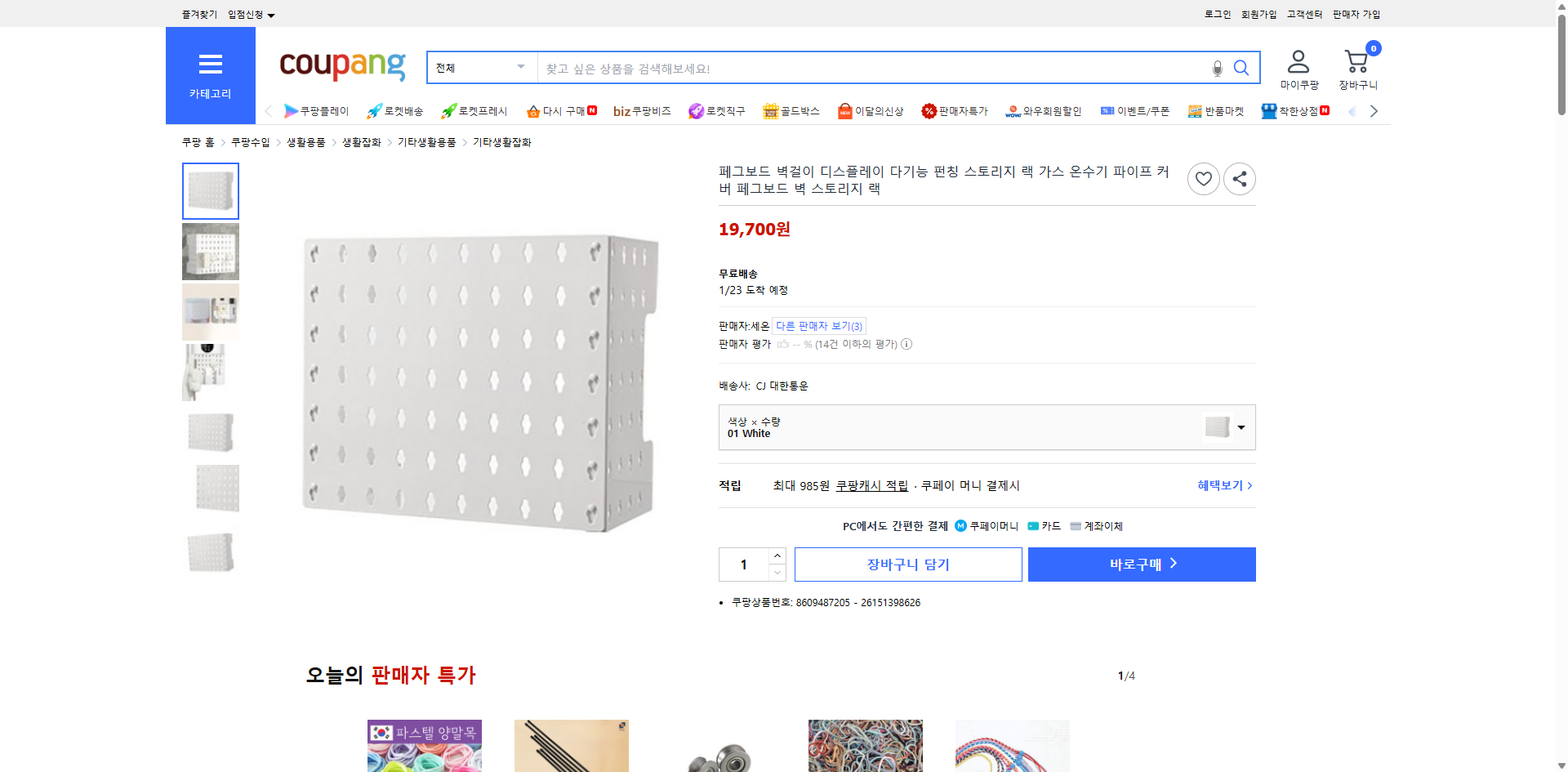Viewport: 1568px width, 772px height.
Task: Click the heart wishlist icon
Action: 1203,178
